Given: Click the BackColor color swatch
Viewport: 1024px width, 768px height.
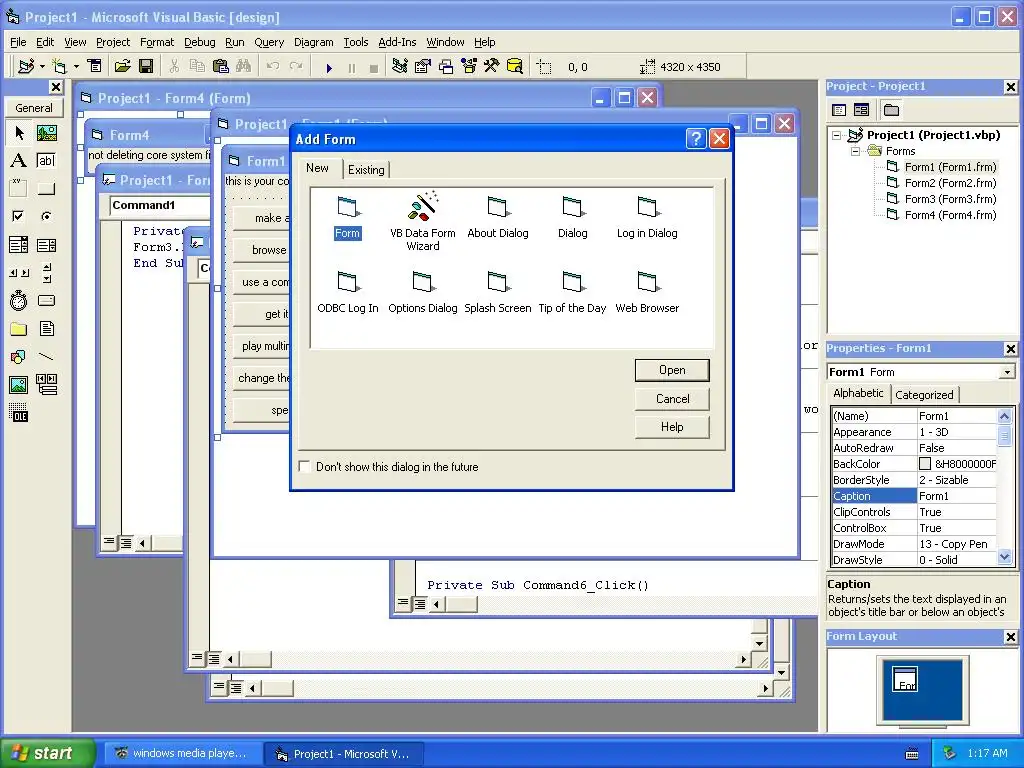Looking at the screenshot, I should tap(925, 464).
